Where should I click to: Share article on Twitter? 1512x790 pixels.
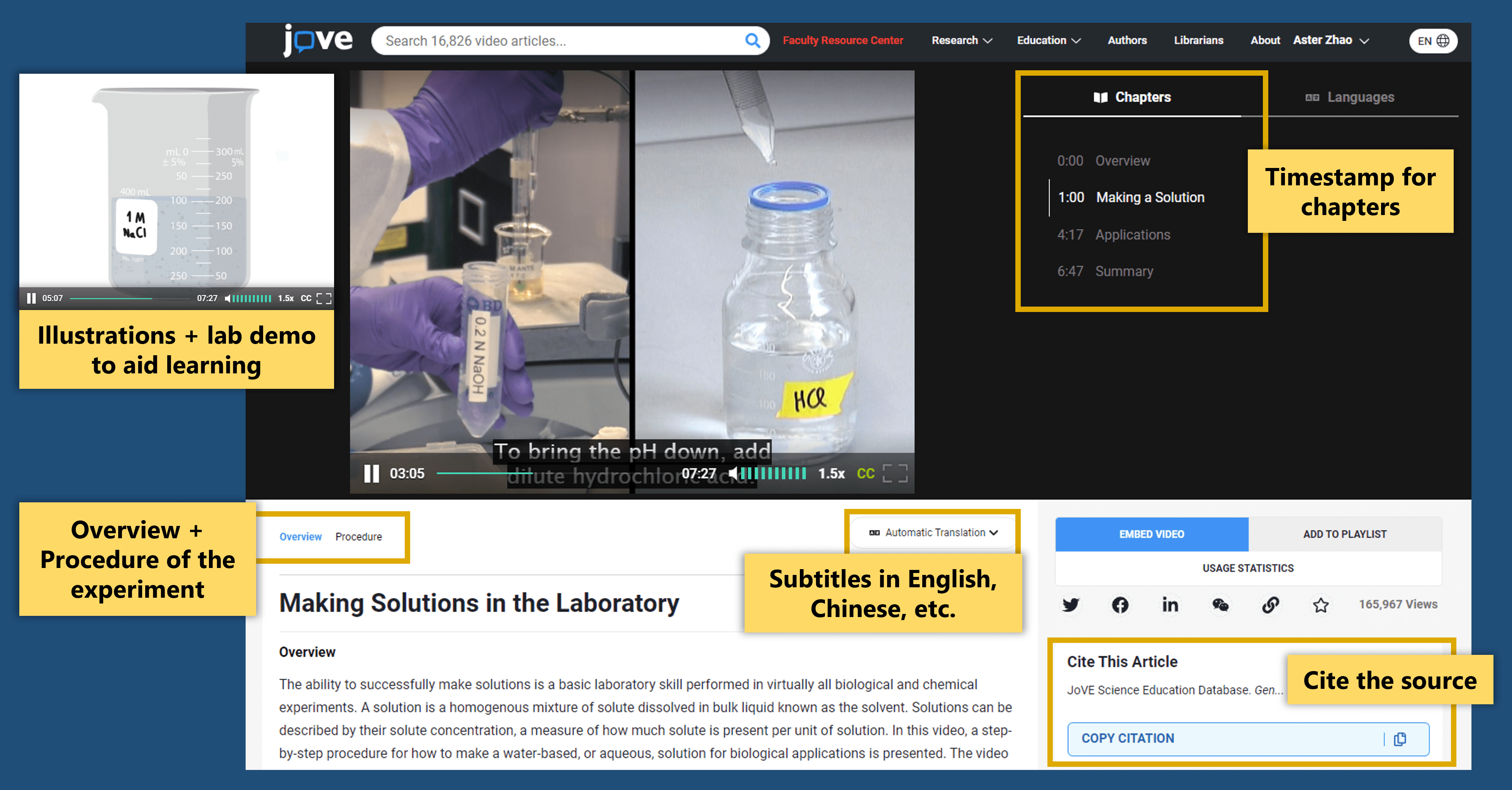(x=1071, y=605)
